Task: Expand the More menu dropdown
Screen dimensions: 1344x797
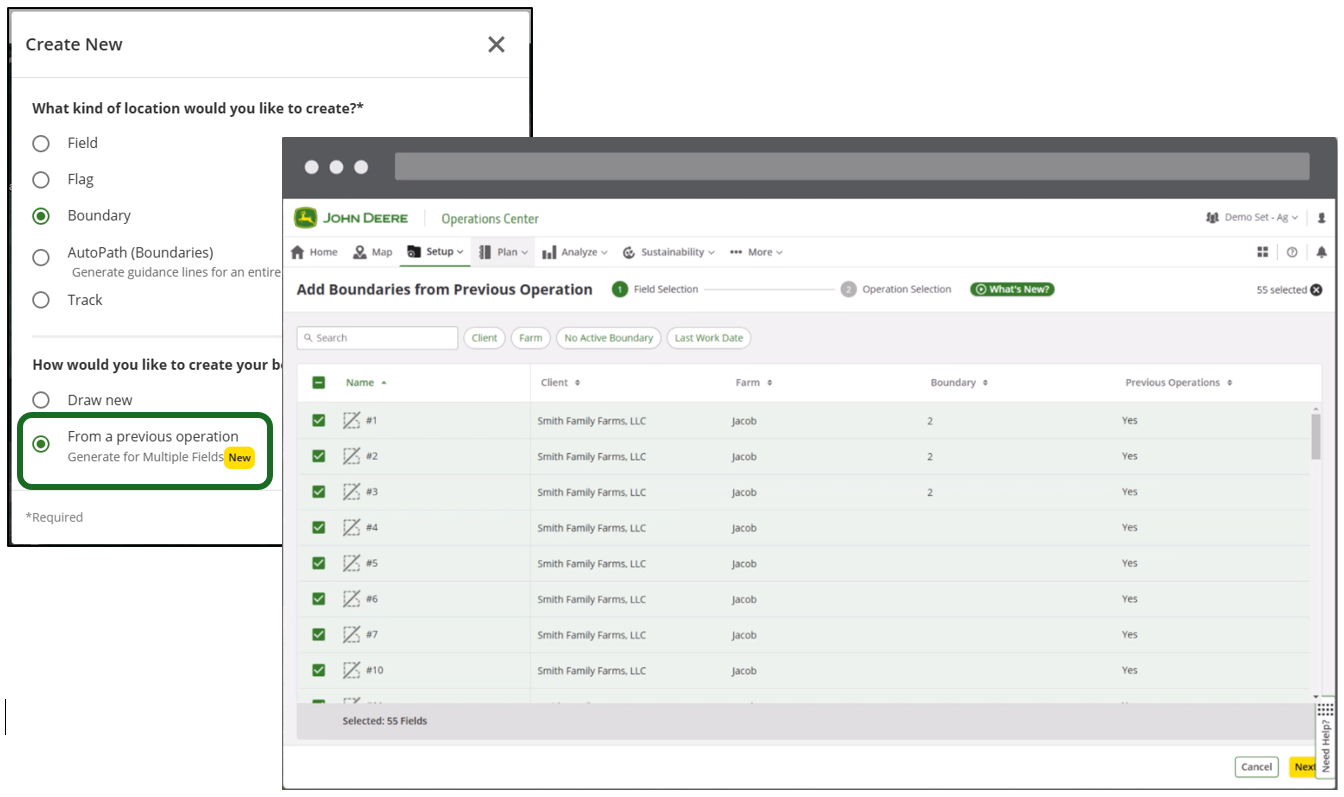Action: pos(756,252)
